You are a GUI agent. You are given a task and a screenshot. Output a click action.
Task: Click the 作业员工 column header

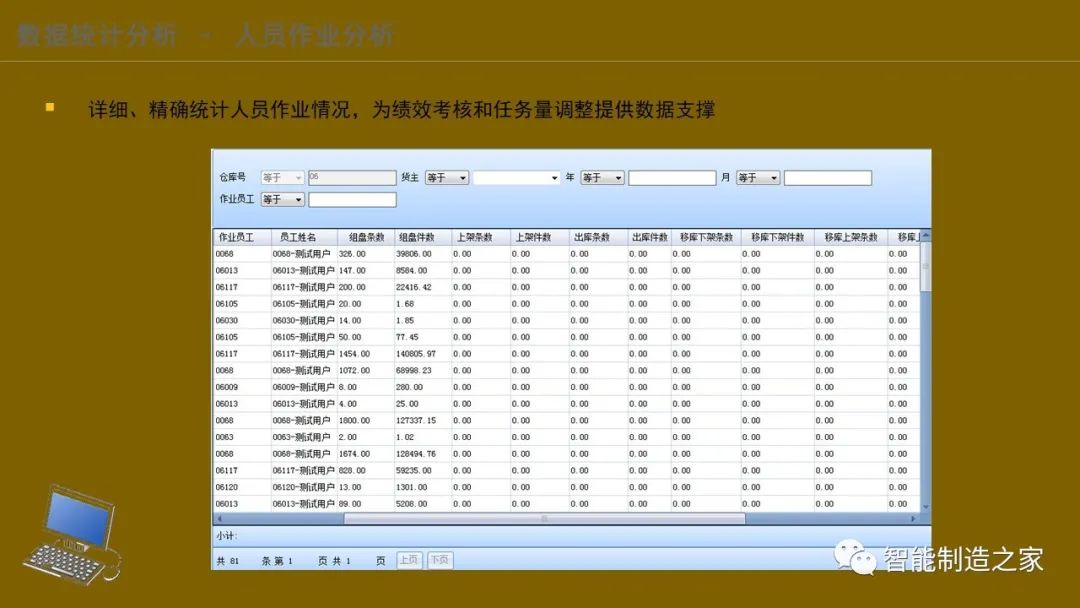coord(237,236)
